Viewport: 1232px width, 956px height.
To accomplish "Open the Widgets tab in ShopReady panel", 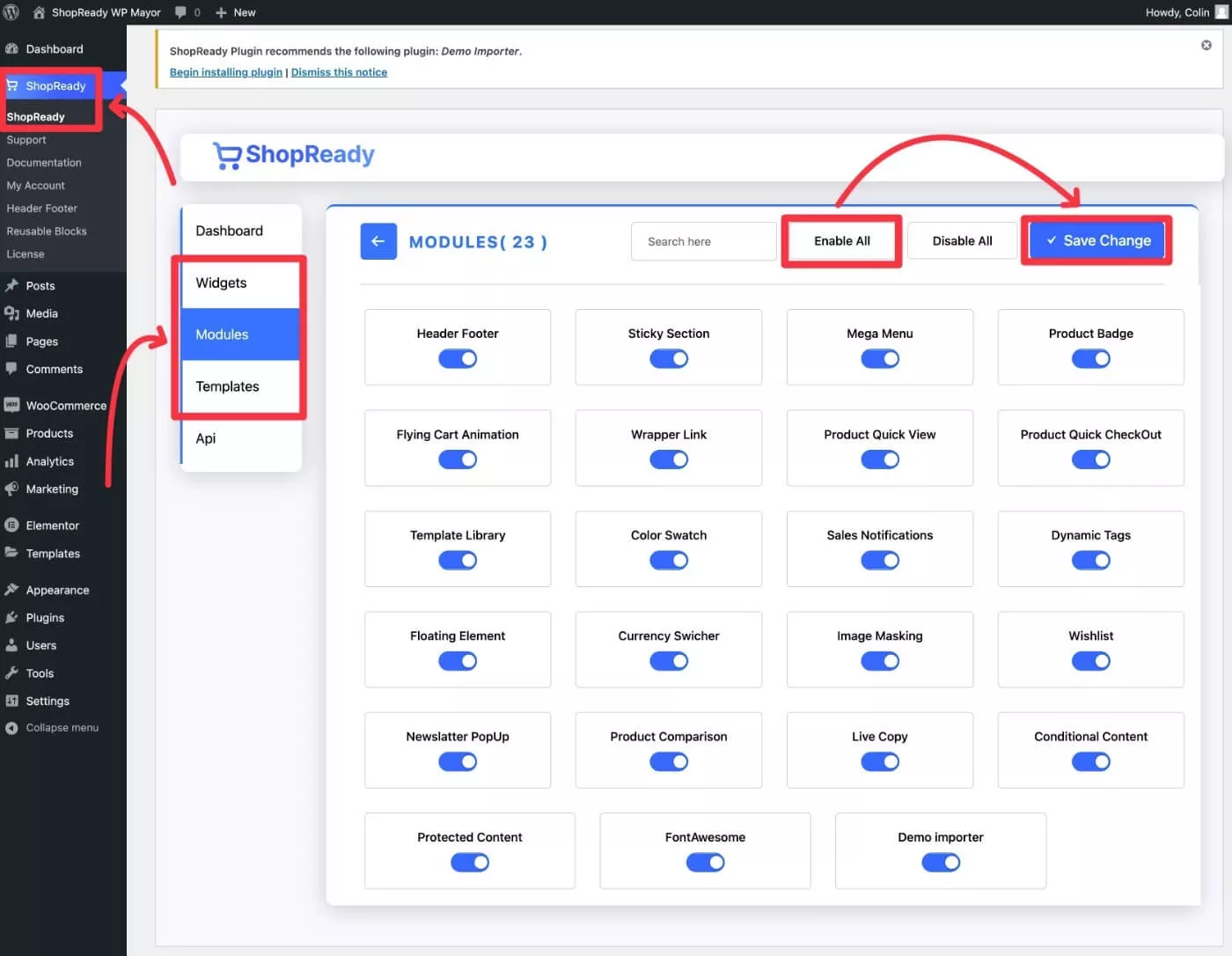I will [x=240, y=283].
